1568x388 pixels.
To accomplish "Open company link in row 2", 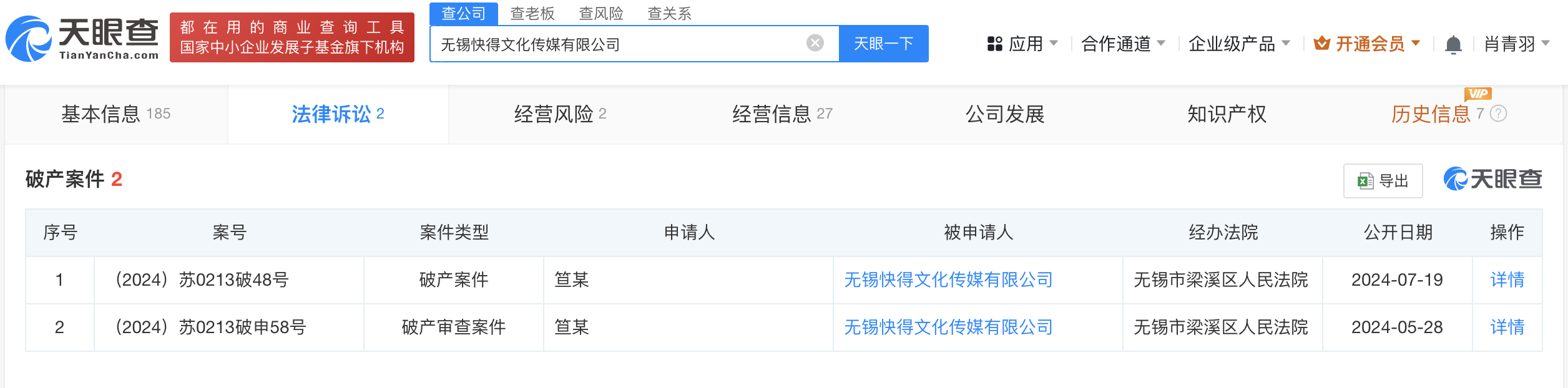I will click(948, 327).
